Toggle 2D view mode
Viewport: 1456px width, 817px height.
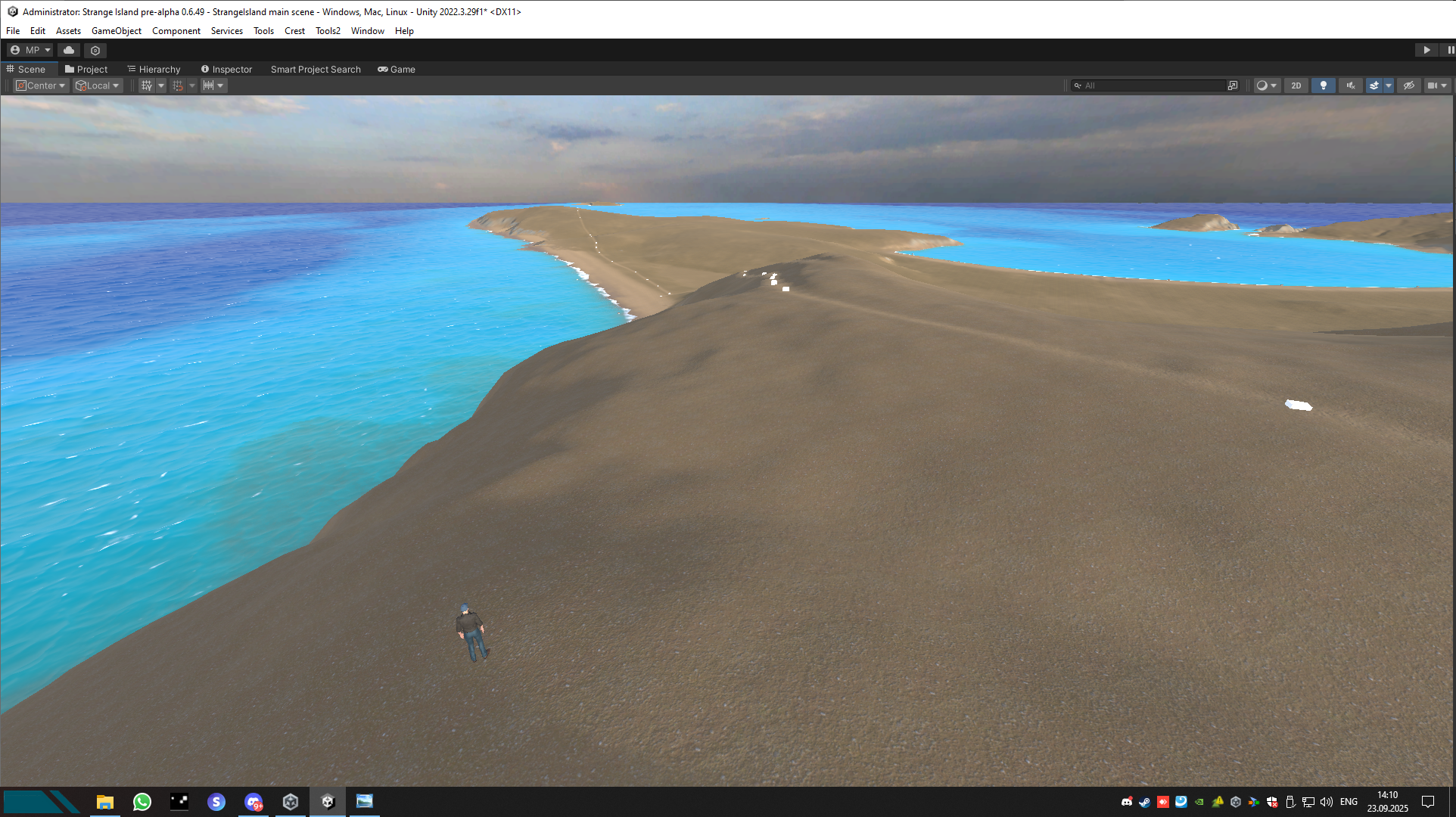[1296, 85]
